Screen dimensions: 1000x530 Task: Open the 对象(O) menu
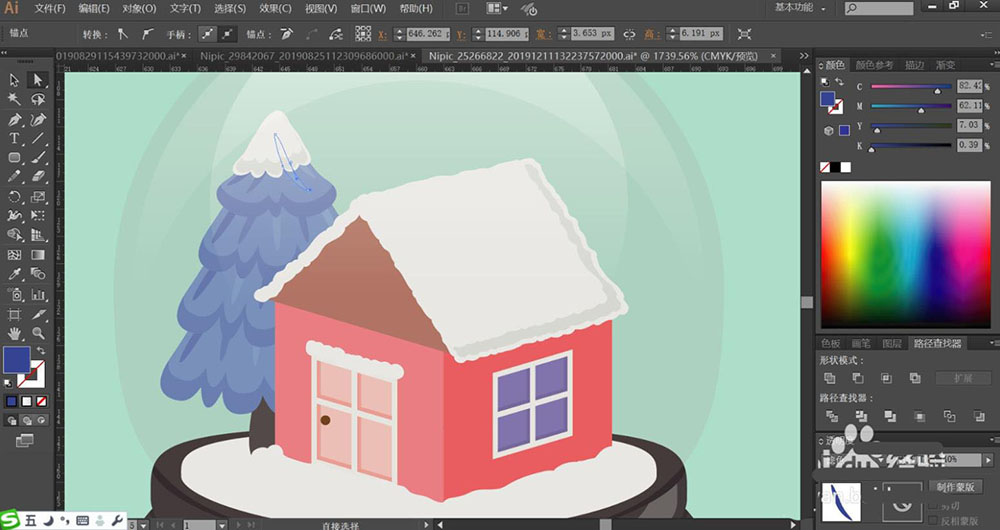click(139, 8)
